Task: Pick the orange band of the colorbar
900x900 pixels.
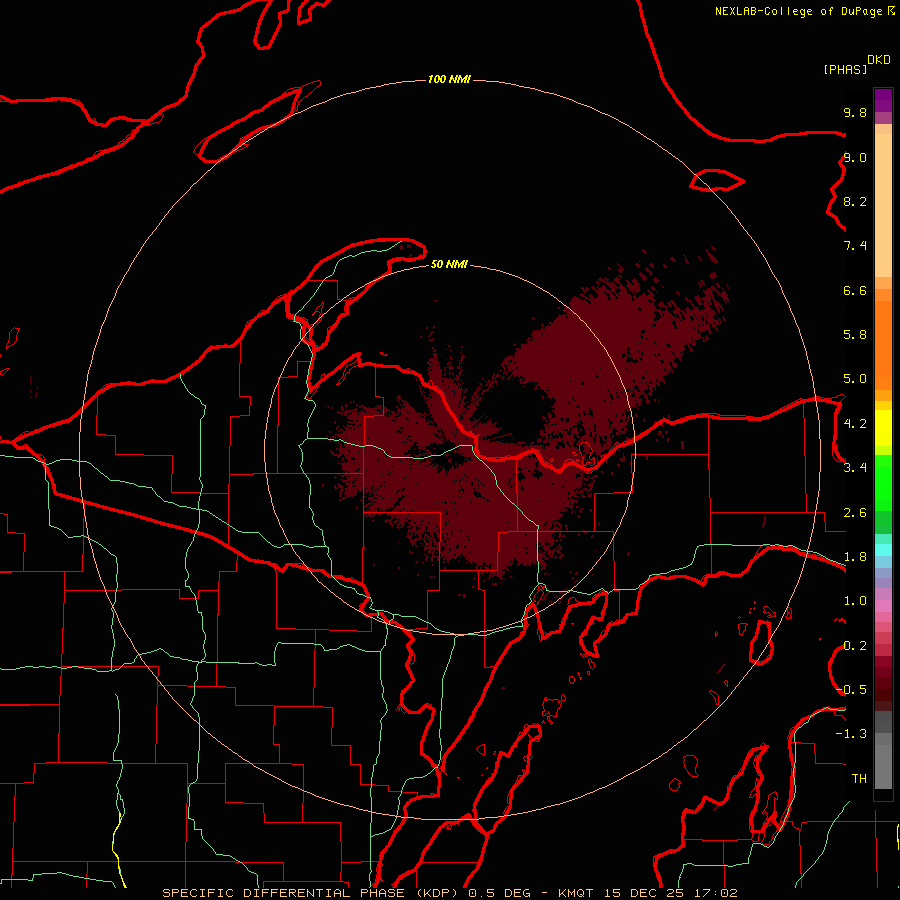Action: (x=883, y=345)
